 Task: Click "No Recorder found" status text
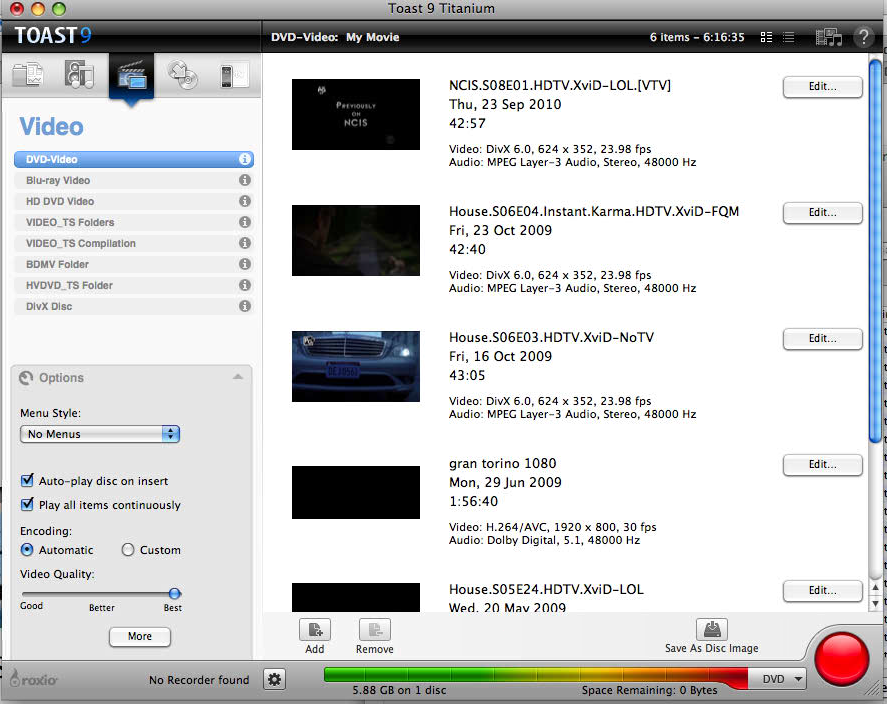coord(199,680)
